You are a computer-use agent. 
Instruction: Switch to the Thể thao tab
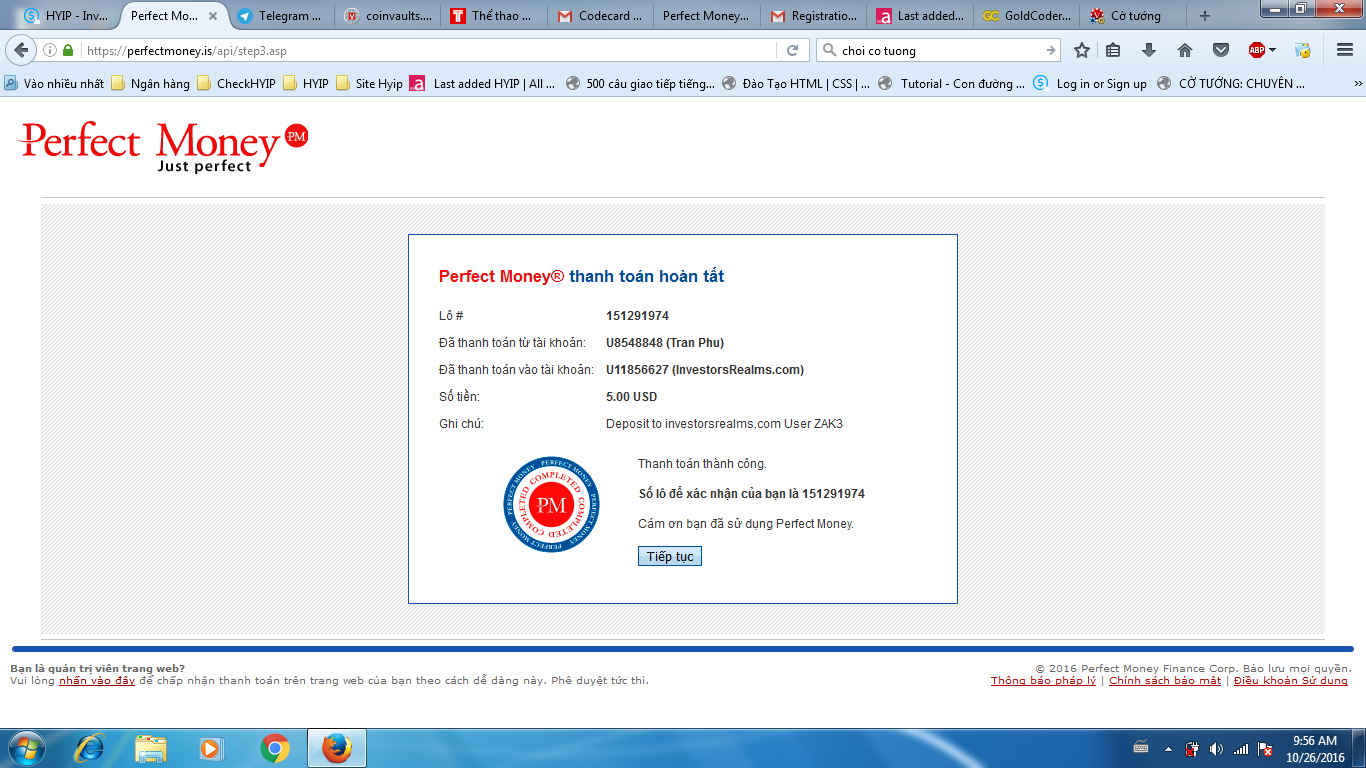click(x=495, y=16)
